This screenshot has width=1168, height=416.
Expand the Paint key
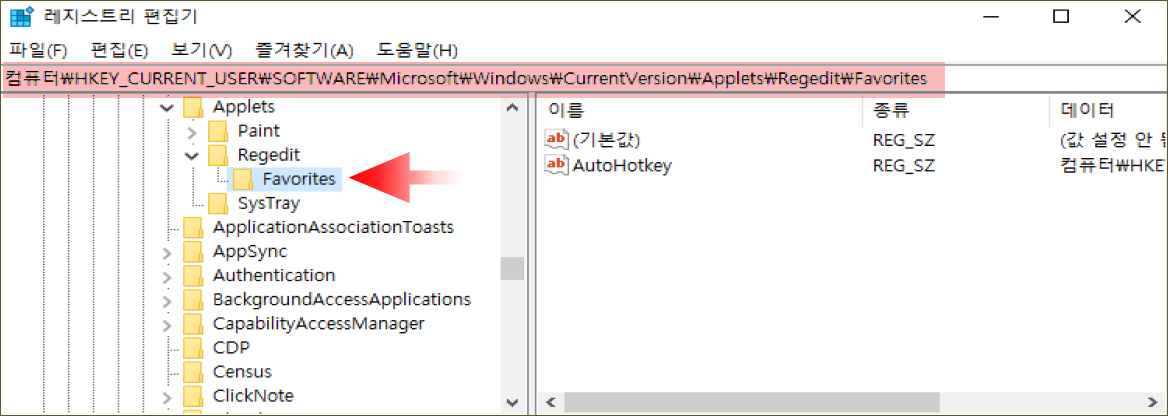click(192, 132)
